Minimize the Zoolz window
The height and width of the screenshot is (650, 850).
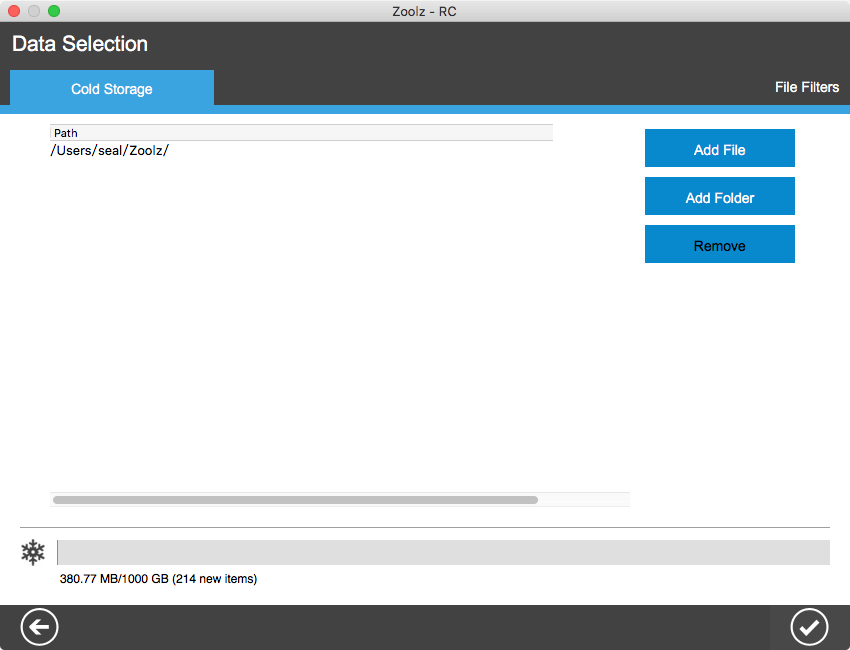34,11
